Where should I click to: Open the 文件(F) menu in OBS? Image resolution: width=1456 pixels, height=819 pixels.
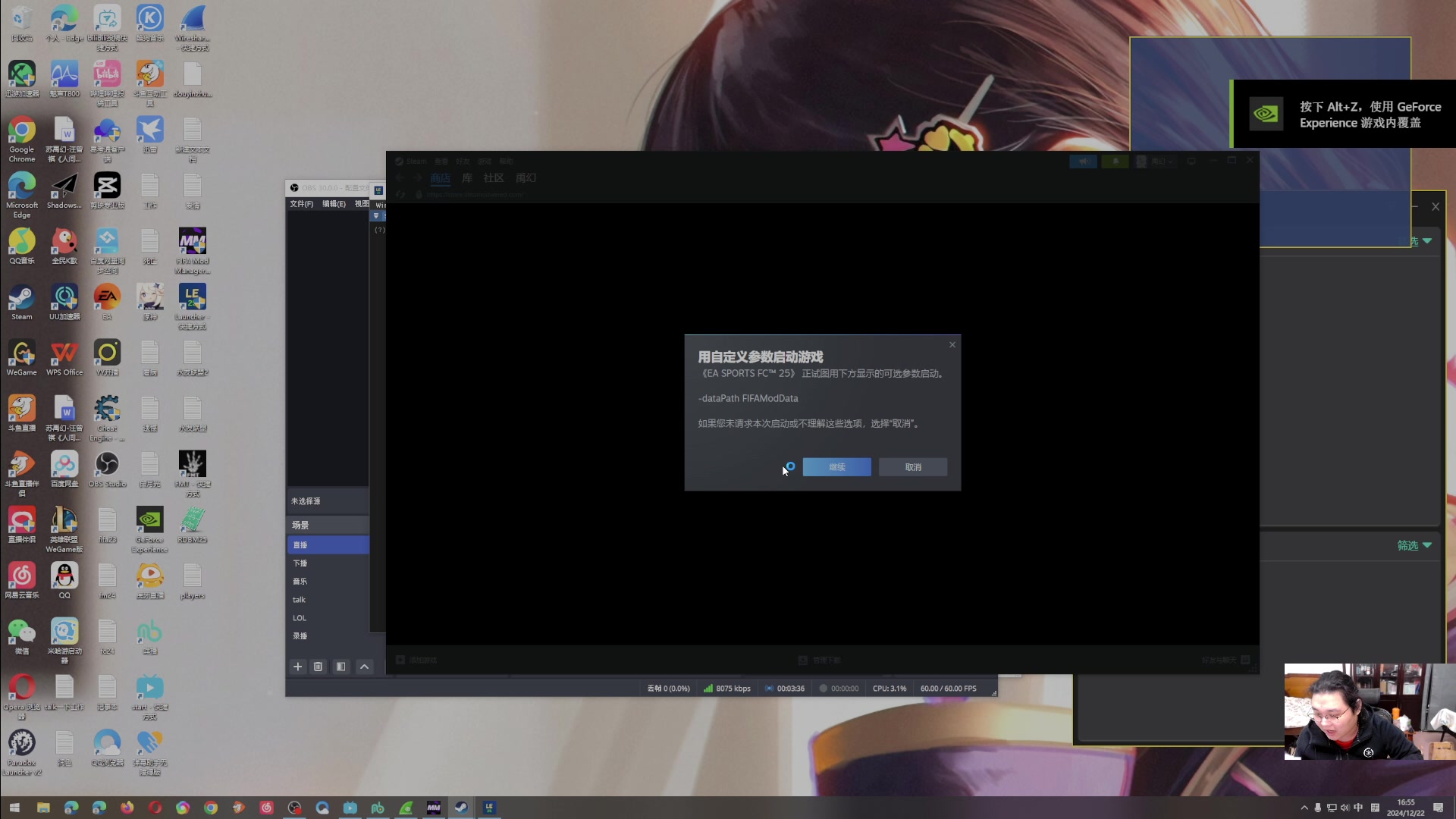(x=301, y=204)
